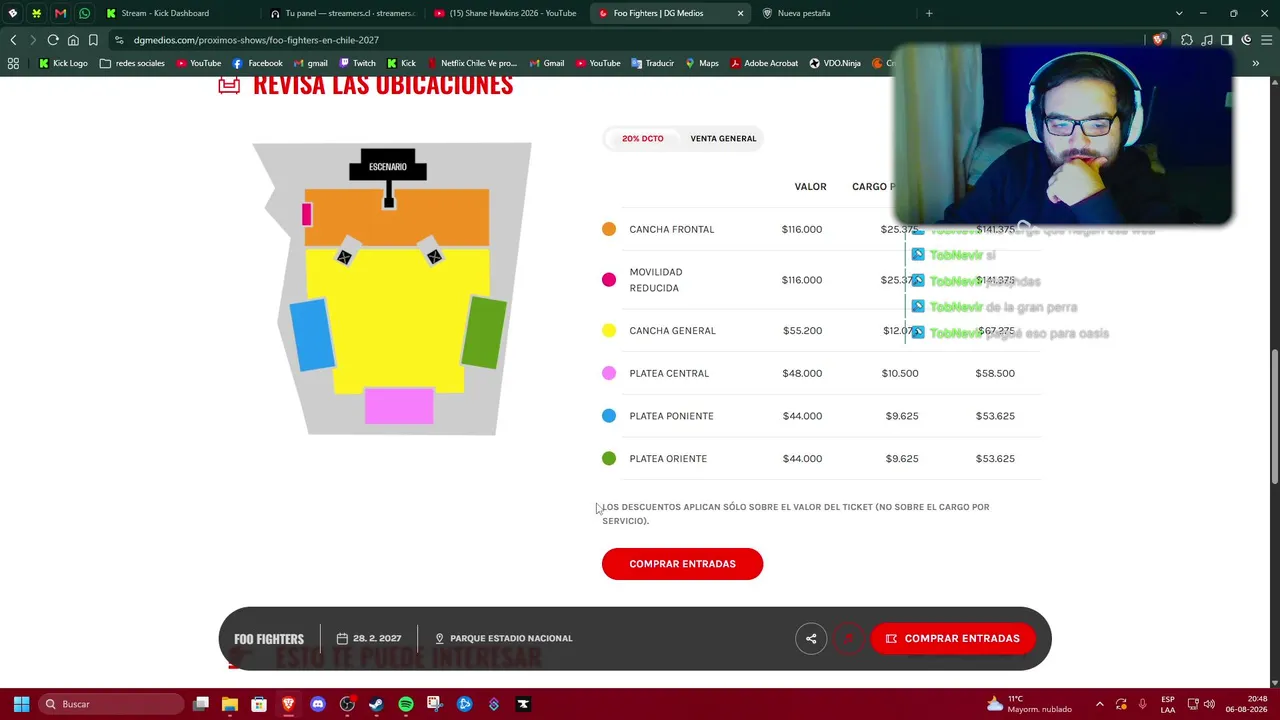The height and width of the screenshot is (720, 1280).
Task: Open the pinned WhatsApp tab
Action: tap(84, 13)
